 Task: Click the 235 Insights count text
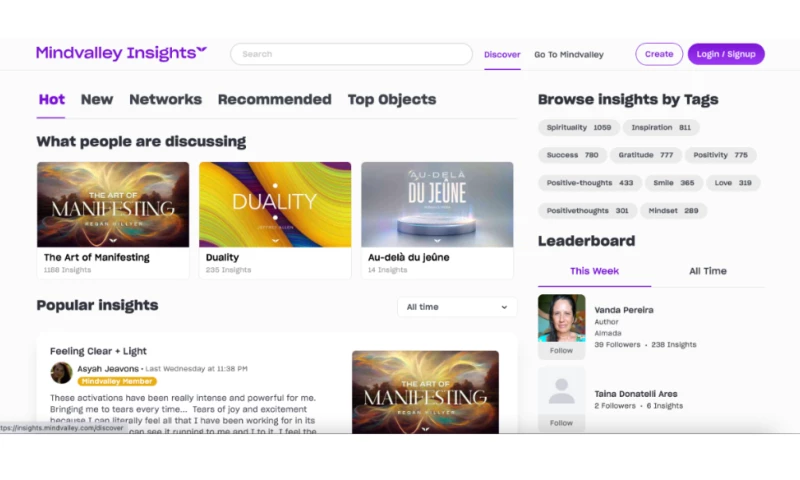click(x=228, y=270)
